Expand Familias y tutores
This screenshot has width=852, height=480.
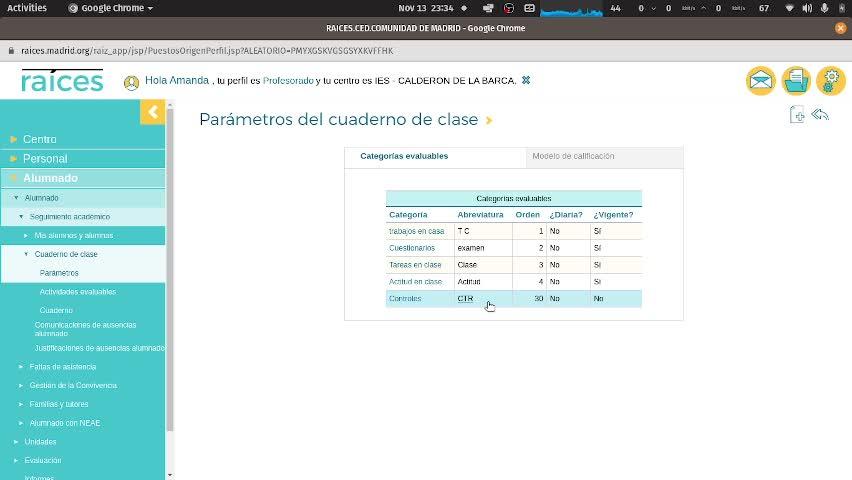[x=59, y=404]
